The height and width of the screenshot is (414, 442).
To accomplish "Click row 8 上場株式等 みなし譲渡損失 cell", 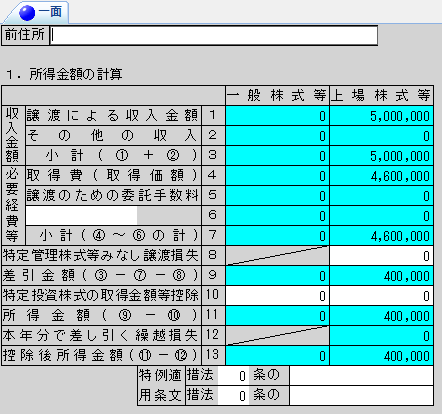I will 381,256.
